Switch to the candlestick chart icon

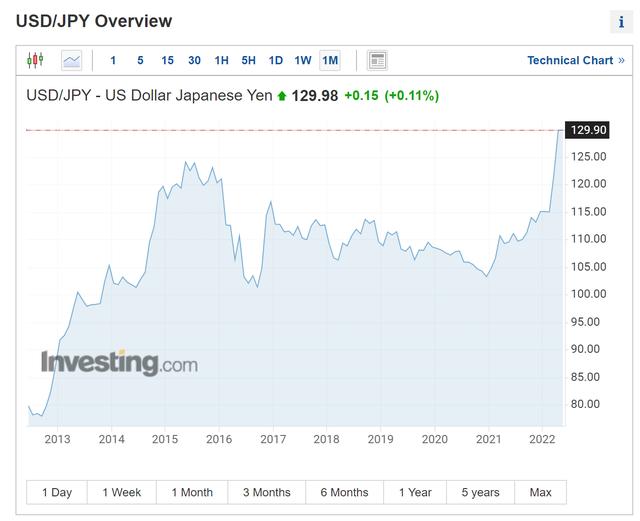[35, 60]
